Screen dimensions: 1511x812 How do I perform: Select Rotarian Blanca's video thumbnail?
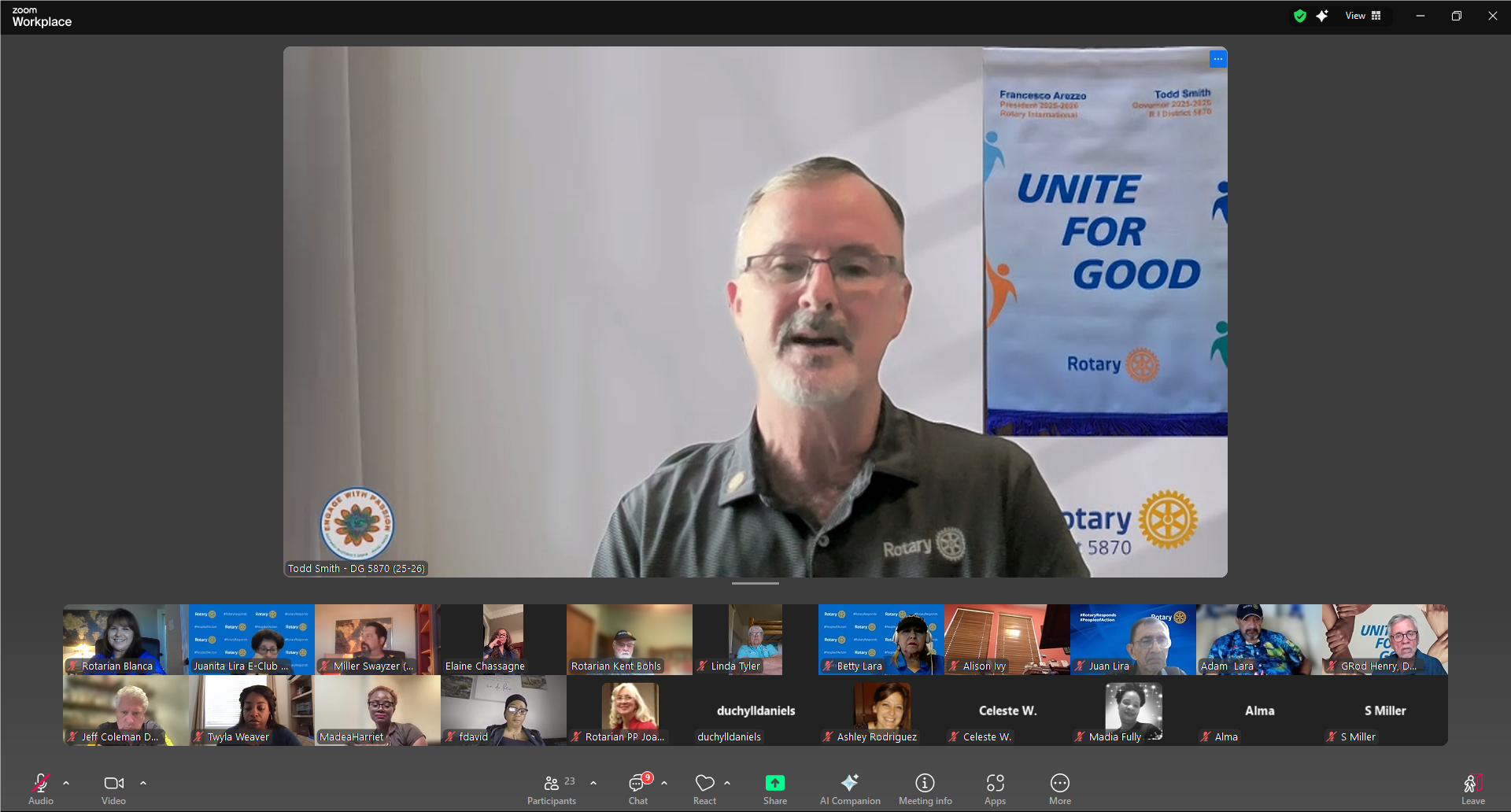[x=126, y=640]
